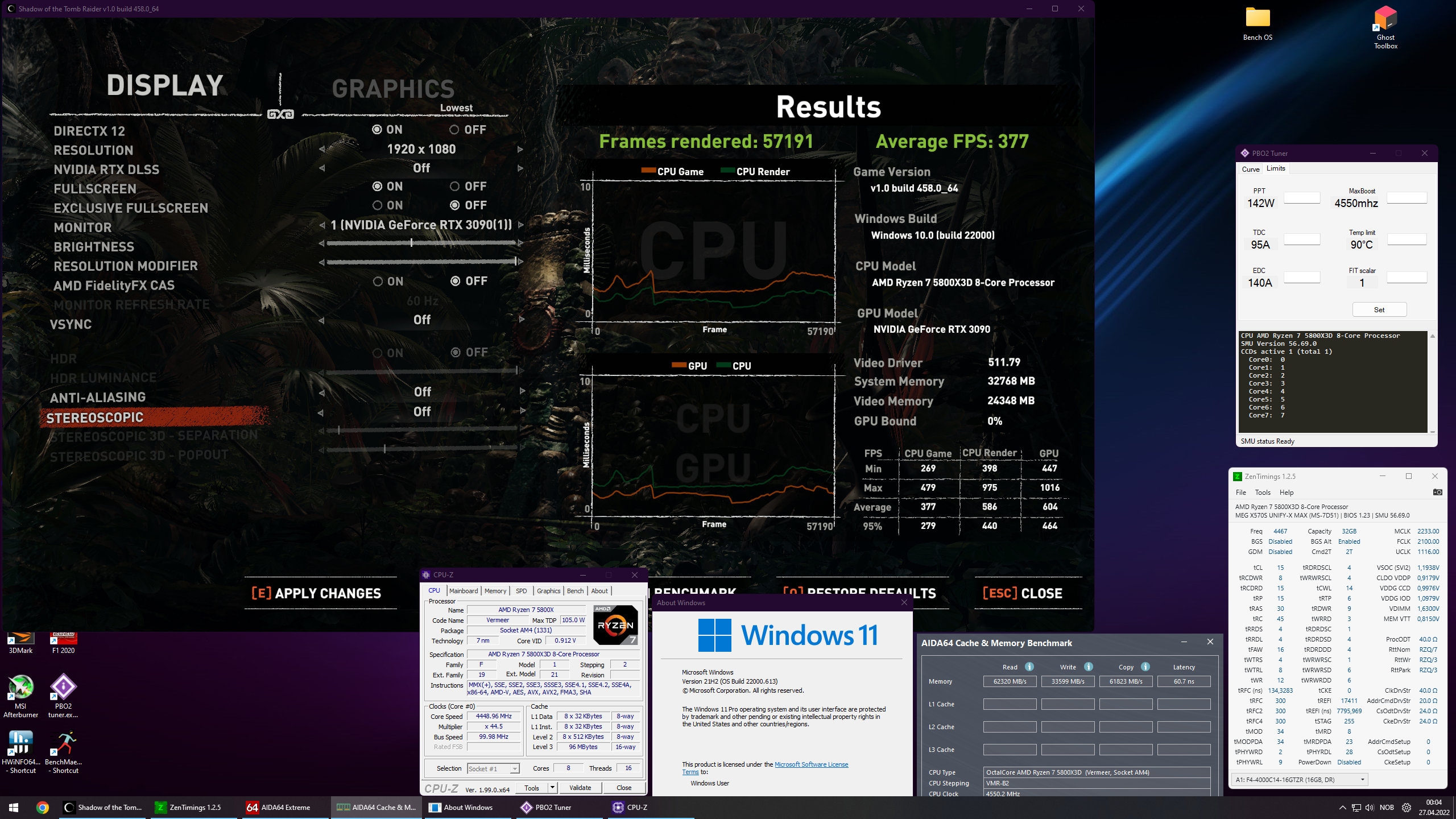Click the PPT input field in PBO2 Tuner
Screen dimensions: 1456x819
1302,197
